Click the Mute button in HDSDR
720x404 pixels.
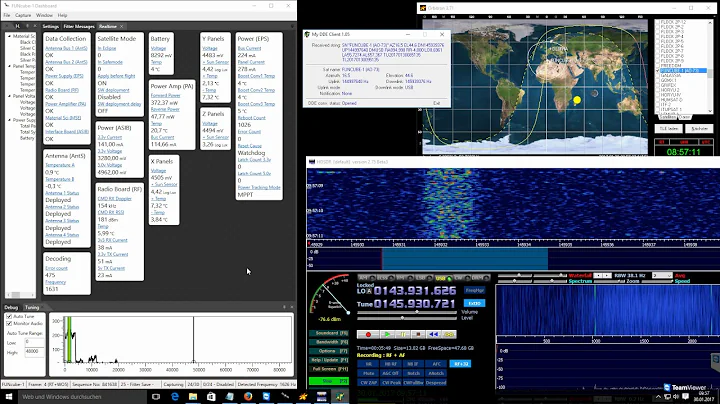tap(368, 373)
